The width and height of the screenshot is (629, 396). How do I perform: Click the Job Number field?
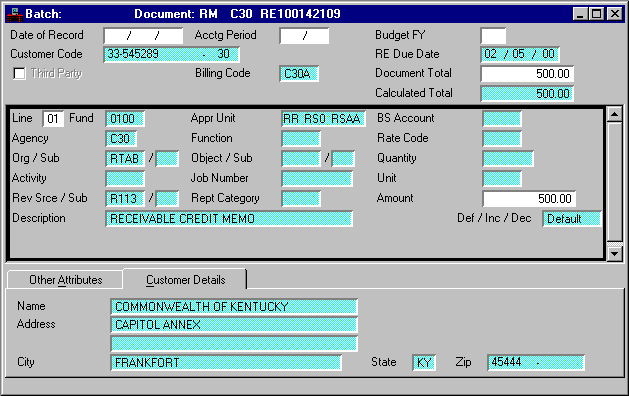(x=317, y=179)
